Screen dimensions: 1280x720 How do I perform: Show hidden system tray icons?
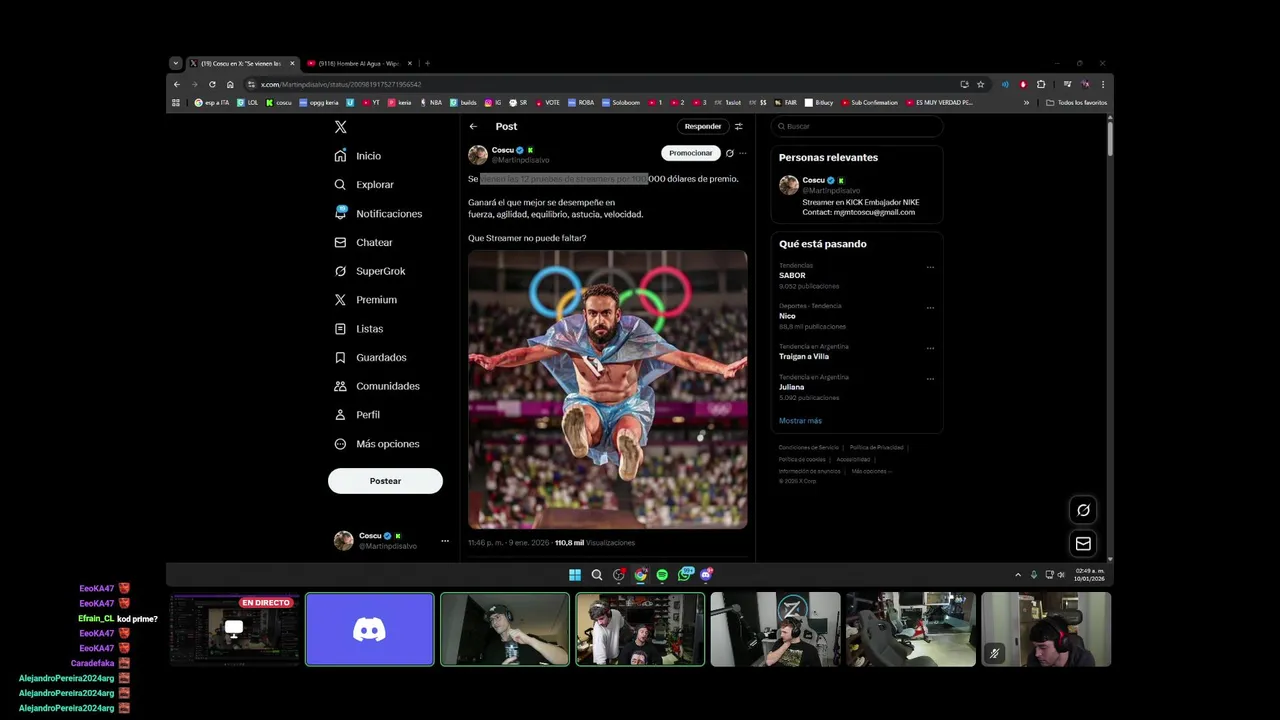[x=1018, y=575]
